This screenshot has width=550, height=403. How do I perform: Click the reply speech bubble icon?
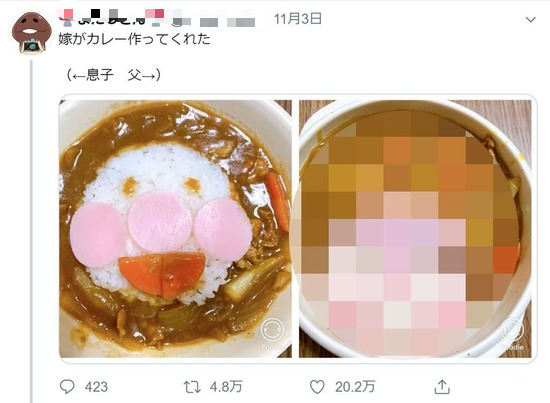click(67, 387)
